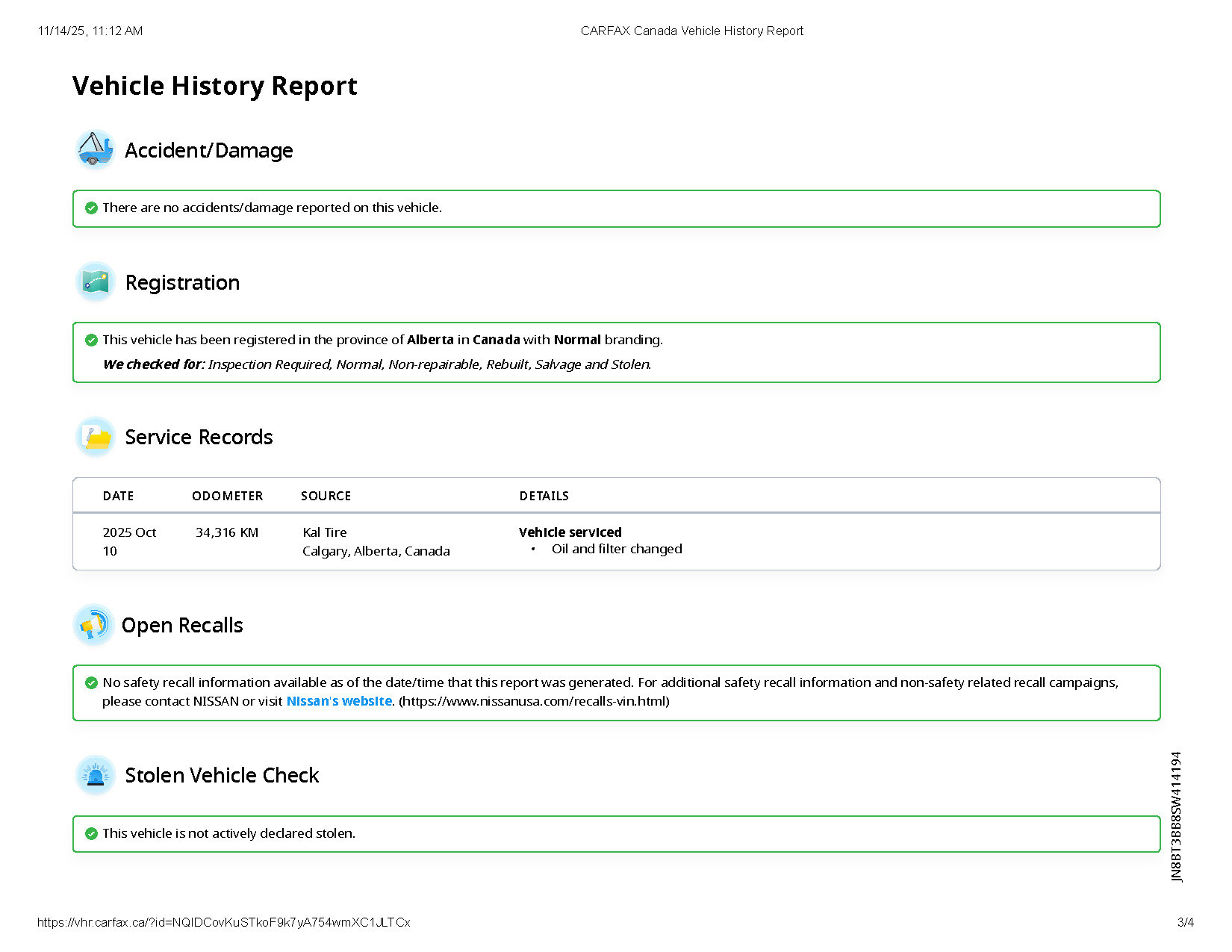
Task: Select the DETAILS column header
Action: [x=544, y=496]
